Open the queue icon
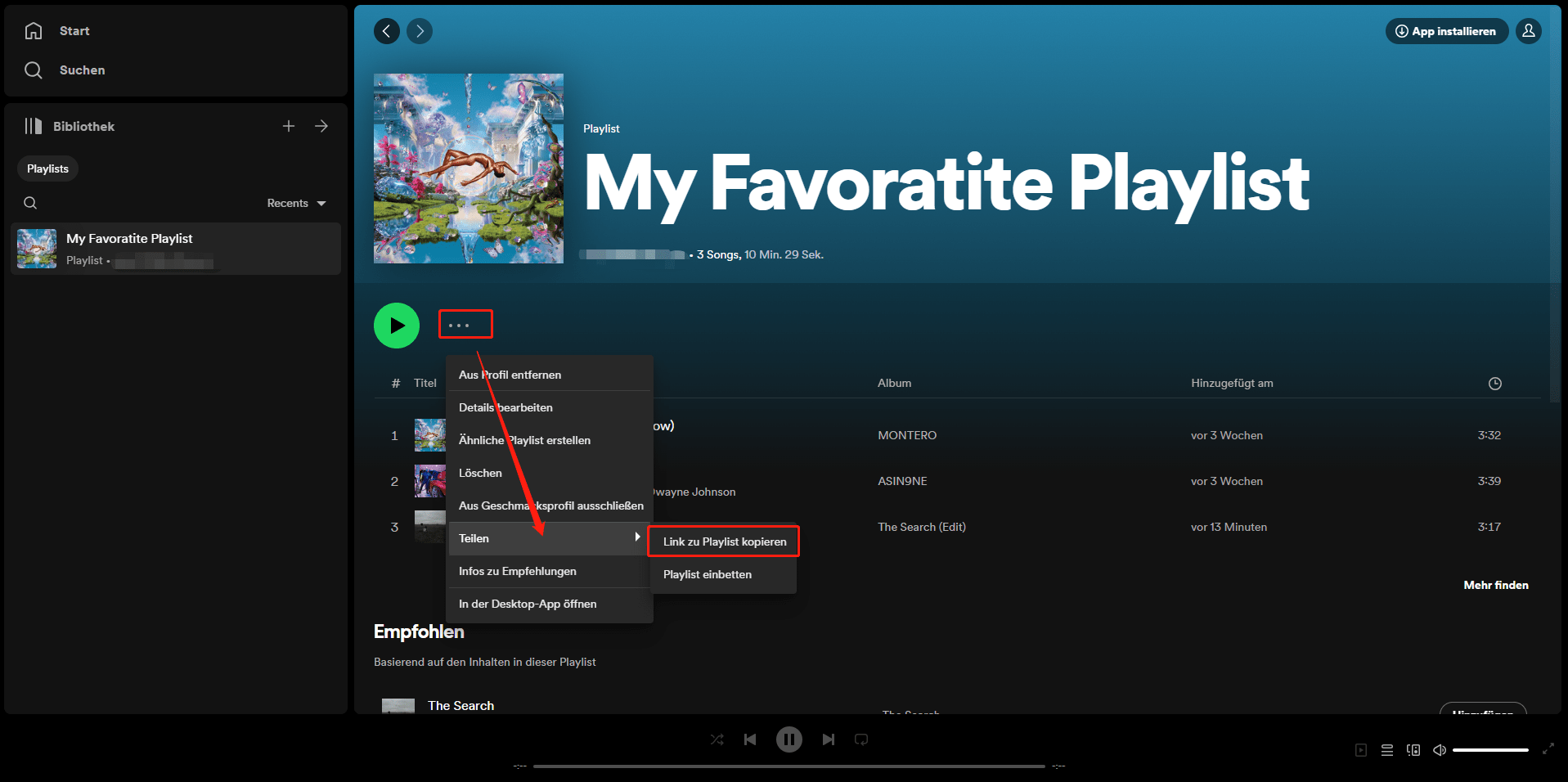This screenshot has height=782, width=1568. click(1387, 750)
